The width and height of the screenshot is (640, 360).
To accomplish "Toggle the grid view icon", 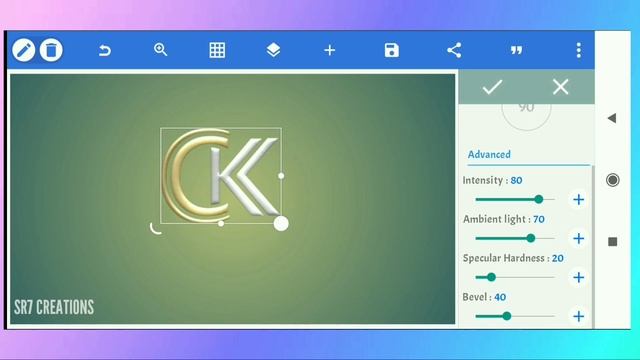I will coord(217,50).
